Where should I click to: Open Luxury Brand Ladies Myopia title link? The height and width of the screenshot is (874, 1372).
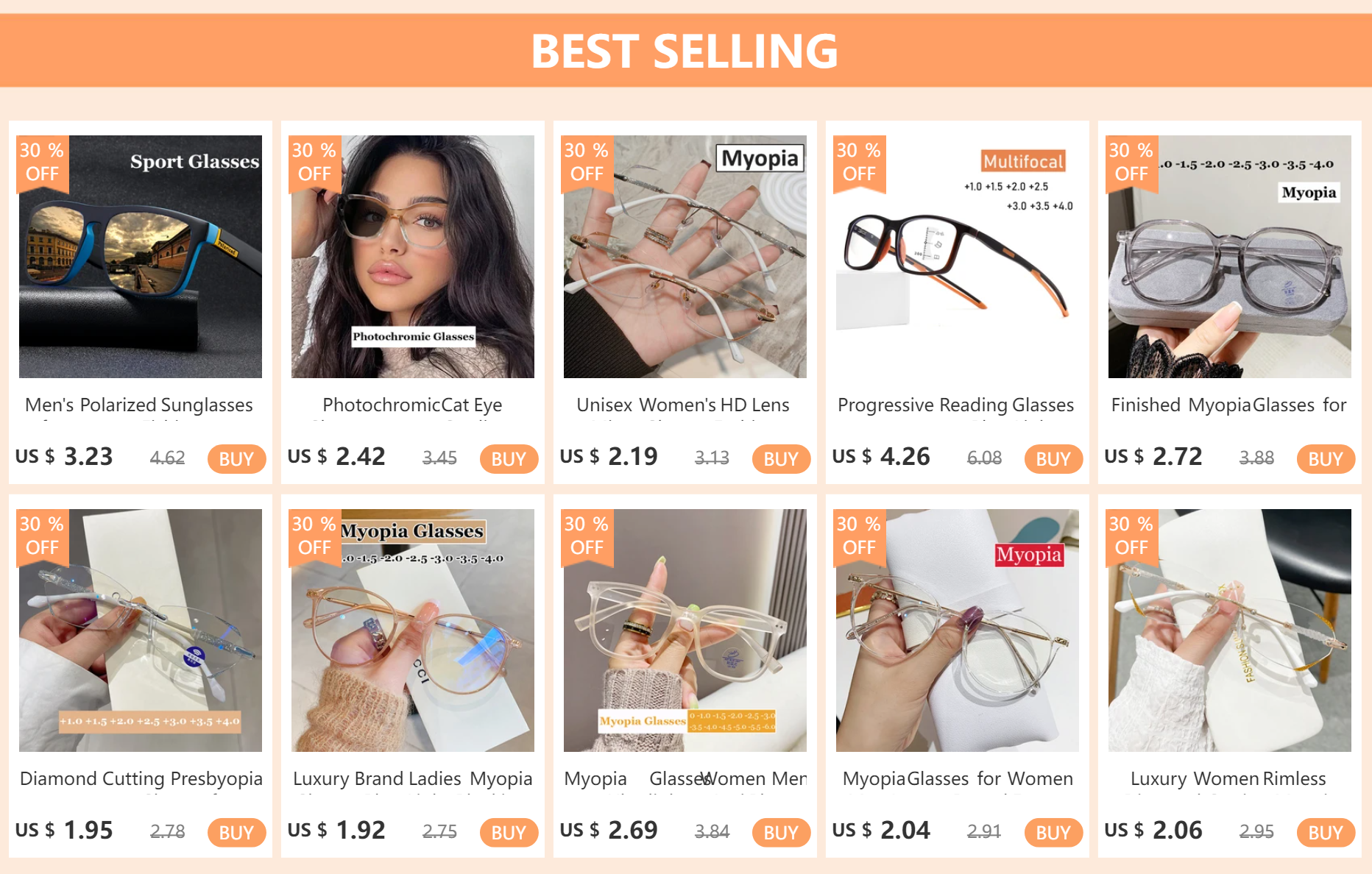pos(413,779)
